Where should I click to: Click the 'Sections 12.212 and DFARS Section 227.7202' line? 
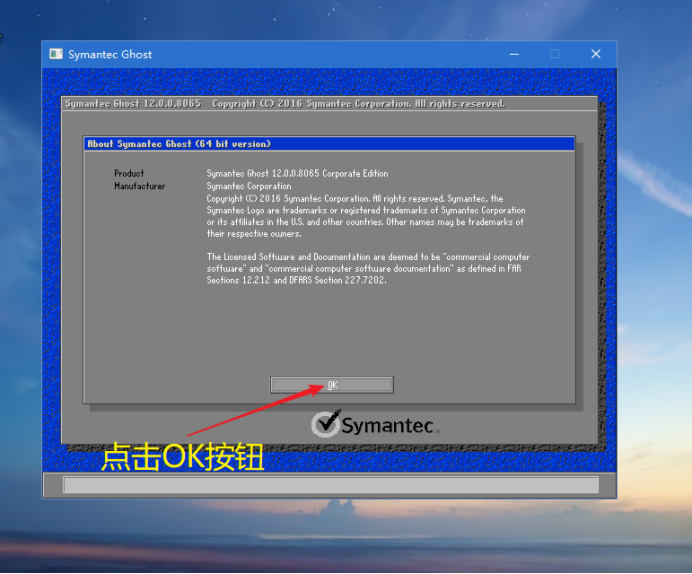[x=296, y=280]
